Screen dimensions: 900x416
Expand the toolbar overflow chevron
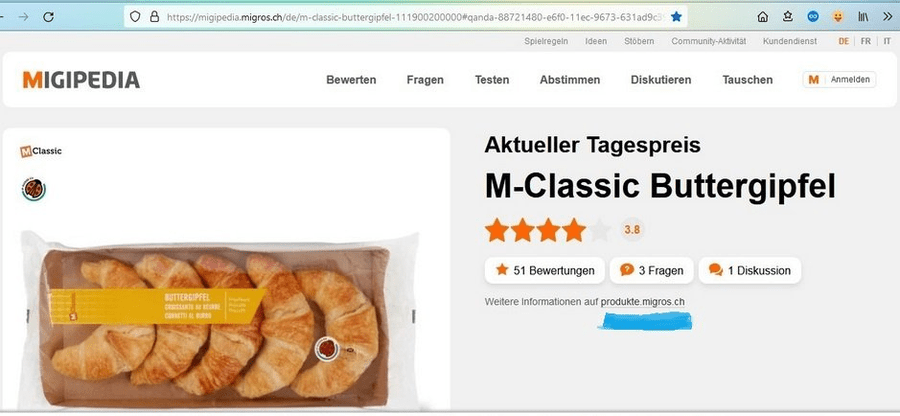click(887, 17)
